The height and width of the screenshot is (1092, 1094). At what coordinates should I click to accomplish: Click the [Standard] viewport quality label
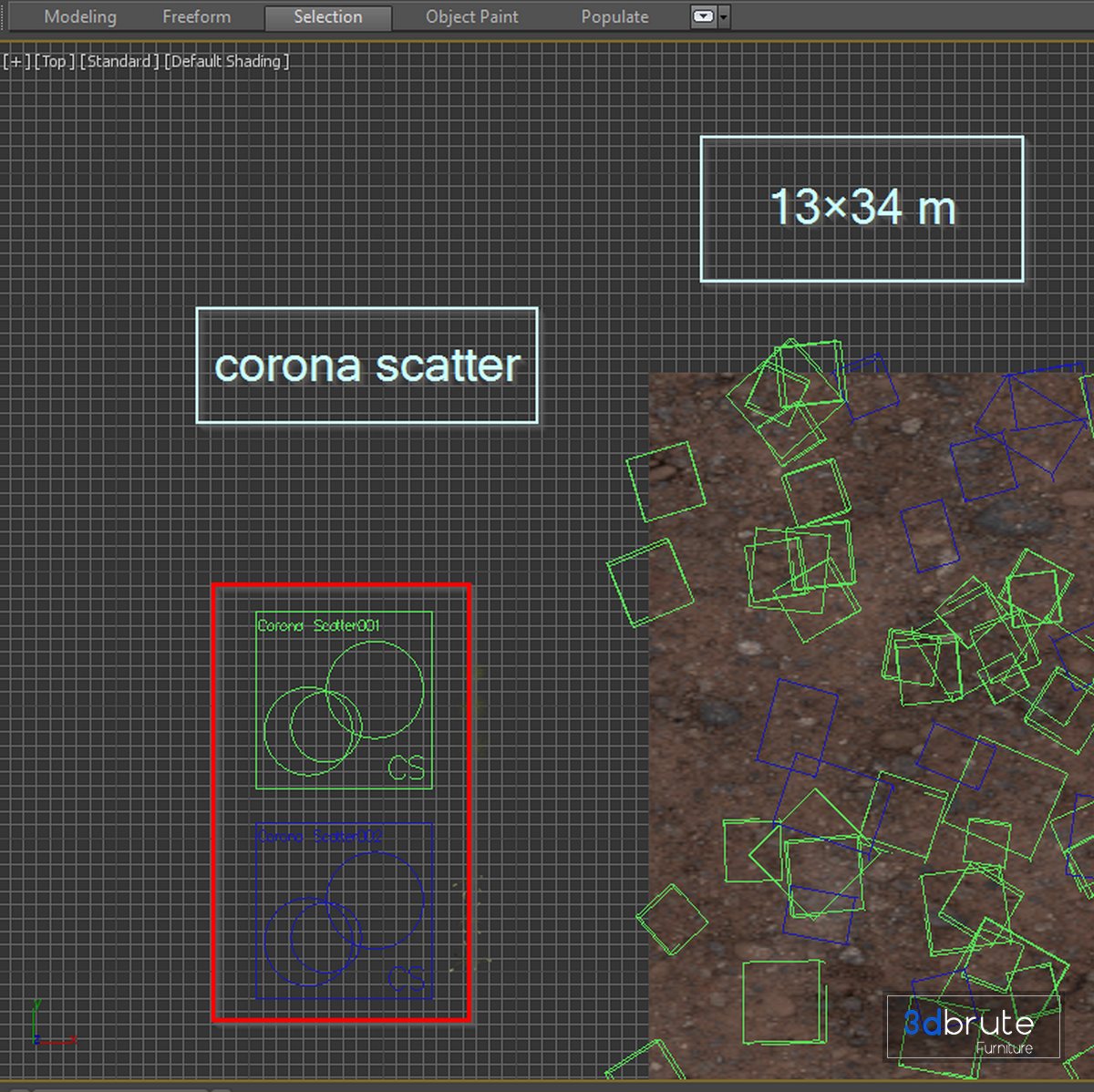tap(119, 61)
